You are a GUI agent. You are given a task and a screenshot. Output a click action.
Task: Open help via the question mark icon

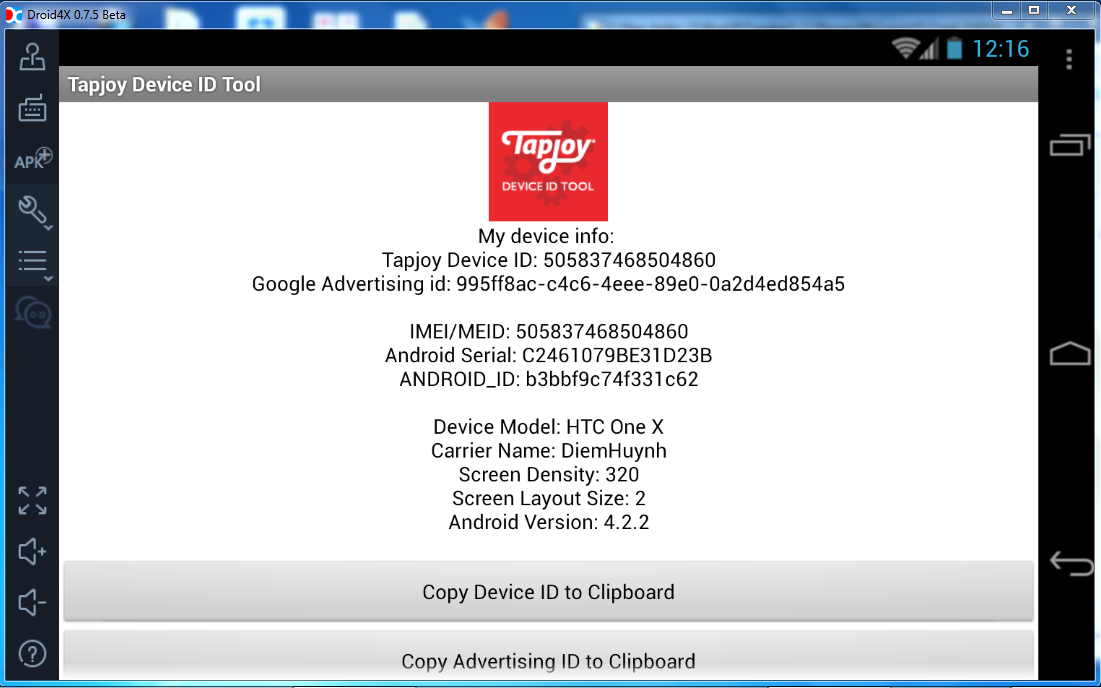click(32, 654)
